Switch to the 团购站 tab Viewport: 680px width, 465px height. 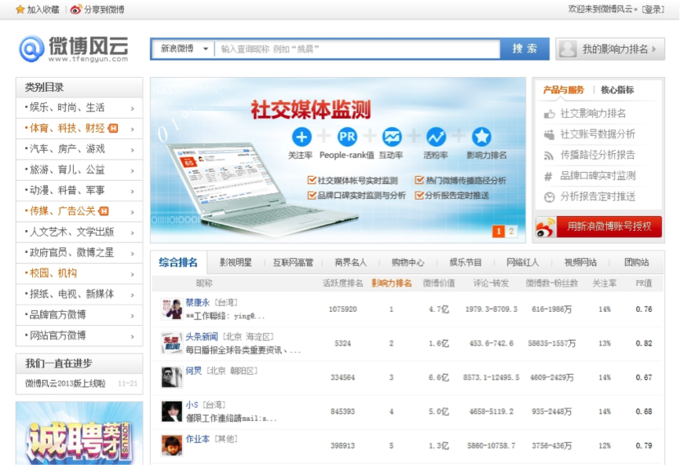(x=637, y=262)
